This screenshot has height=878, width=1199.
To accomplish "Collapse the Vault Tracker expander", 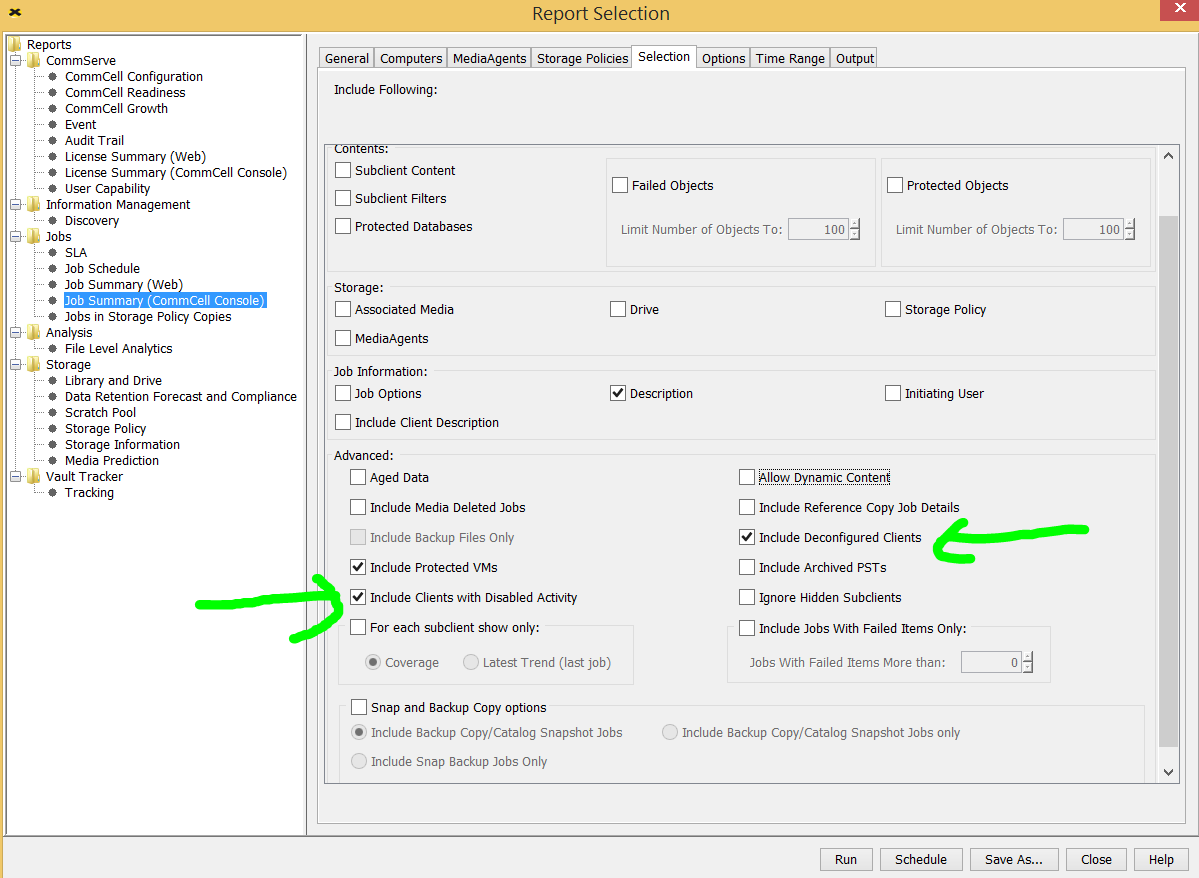I will pyautogui.click(x=15, y=476).
